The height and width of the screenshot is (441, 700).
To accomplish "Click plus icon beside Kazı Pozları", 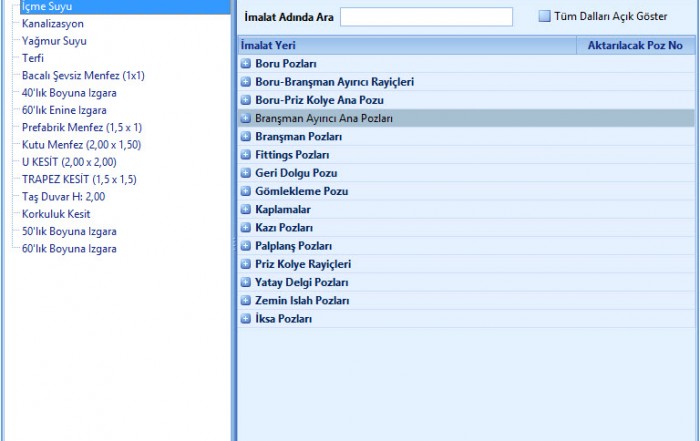I will tap(246, 228).
